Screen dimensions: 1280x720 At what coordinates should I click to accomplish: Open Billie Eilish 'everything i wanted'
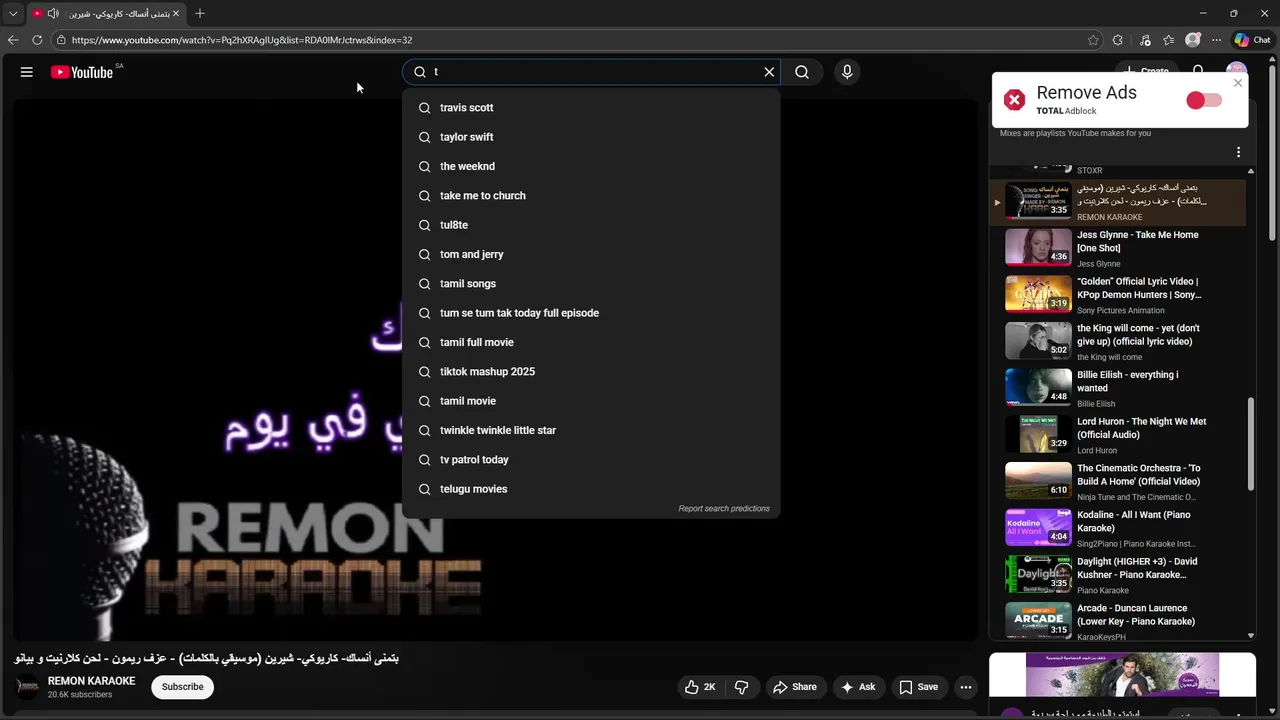pyautogui.click(x=1123, y=388)
